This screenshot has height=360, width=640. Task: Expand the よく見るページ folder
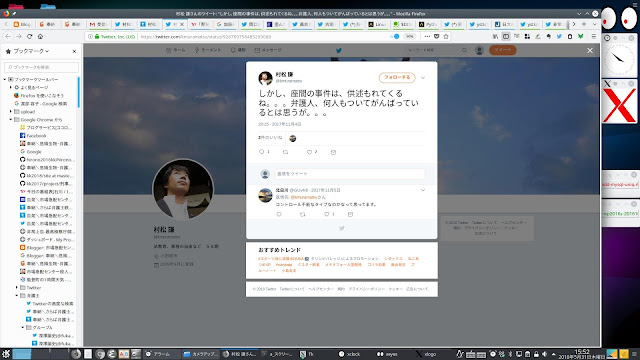pos(11,87)
